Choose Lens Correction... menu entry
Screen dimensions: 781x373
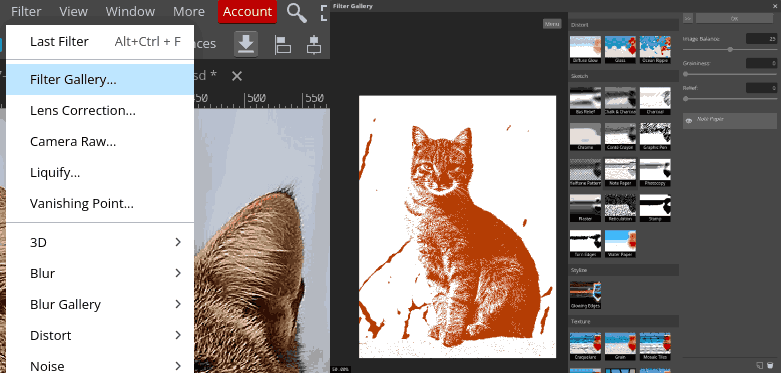click(100, 111)
